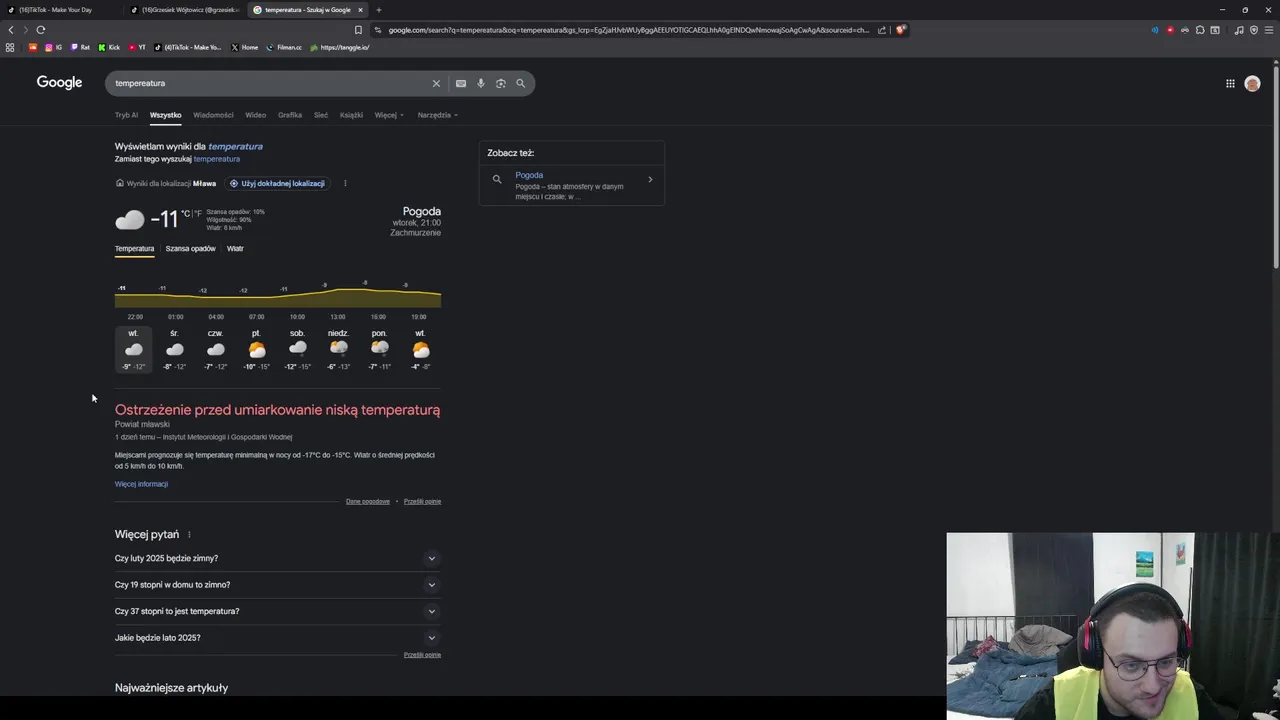Open the Brave Shields lion icon

[900, 30]
